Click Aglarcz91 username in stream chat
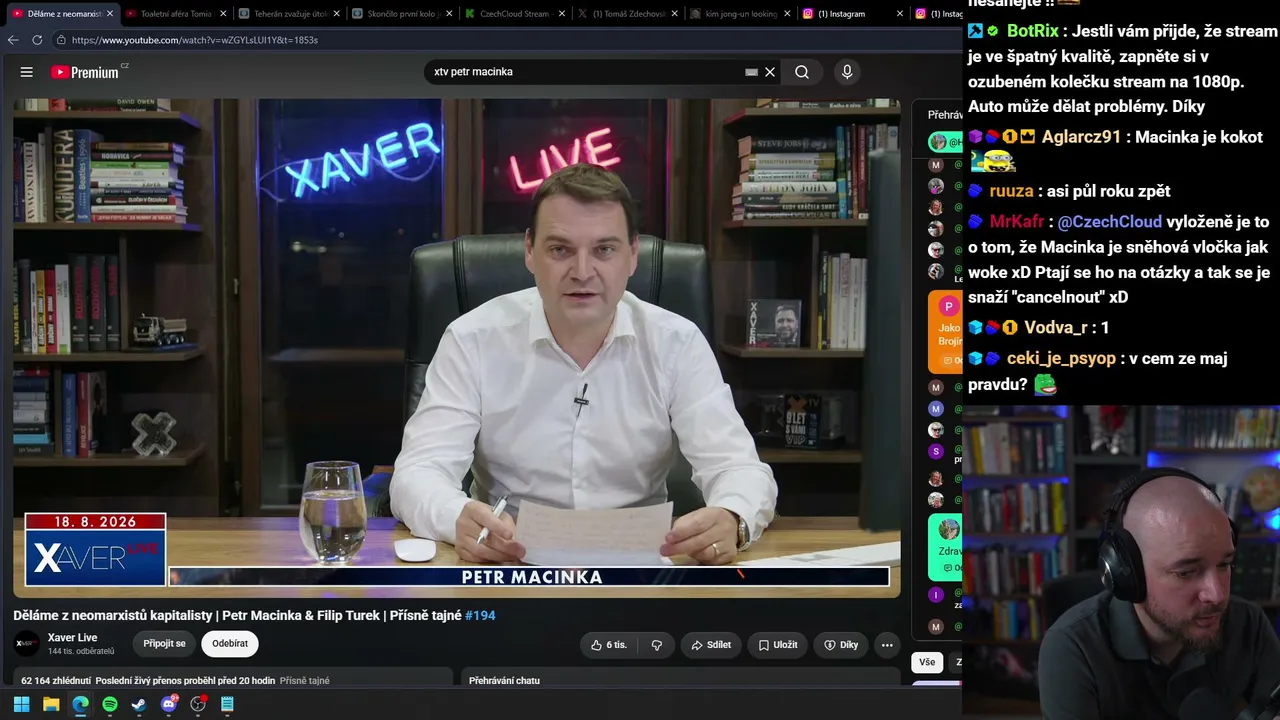1280x720 pixels. [x=1081, y=137]
